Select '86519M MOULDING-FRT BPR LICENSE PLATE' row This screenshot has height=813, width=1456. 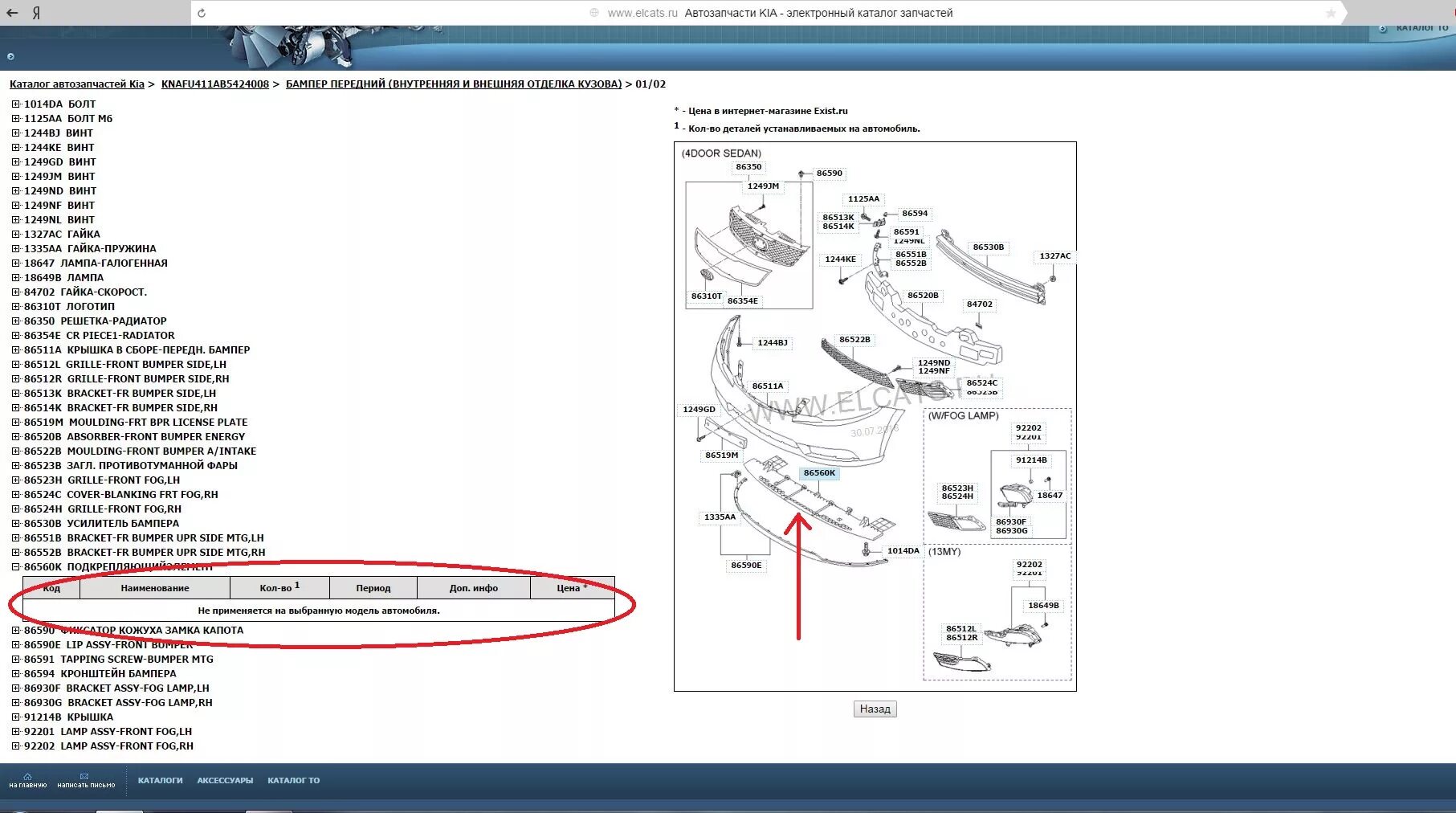pos(136,423)
